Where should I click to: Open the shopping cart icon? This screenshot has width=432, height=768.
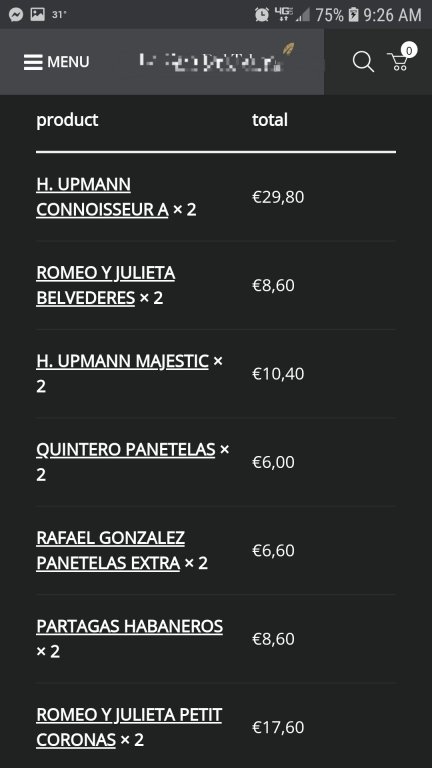click(x=398, y=62)
